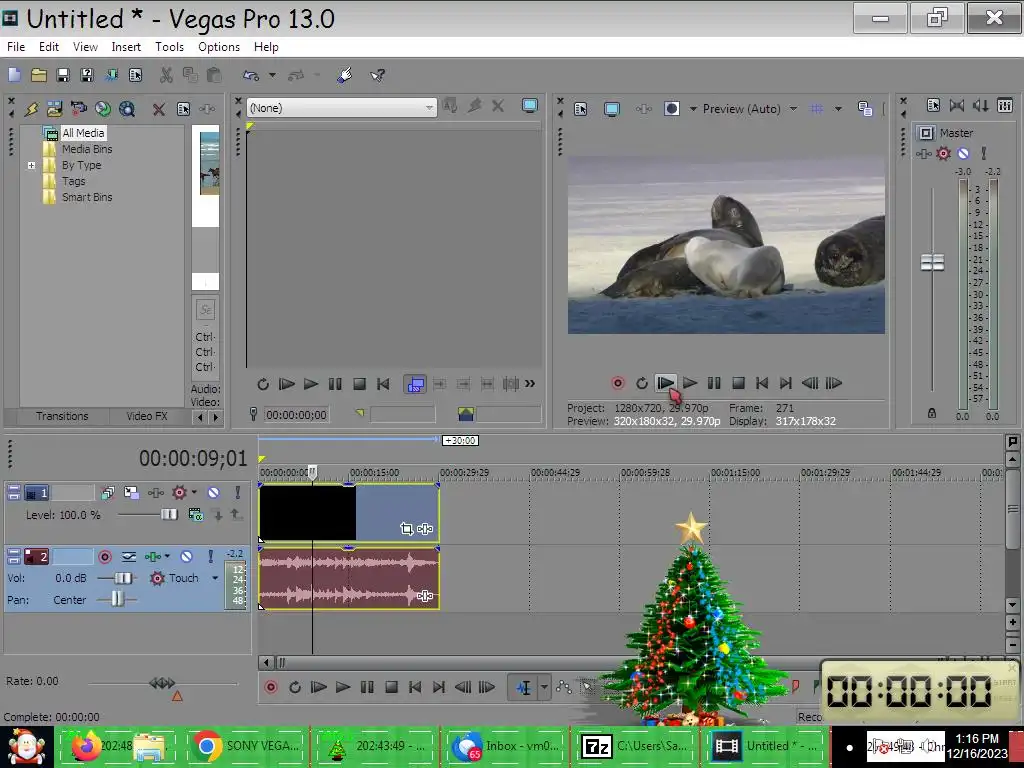Open split screen view dropdown arrow
The image size is (1024, 768).
(x=693, y=109)
